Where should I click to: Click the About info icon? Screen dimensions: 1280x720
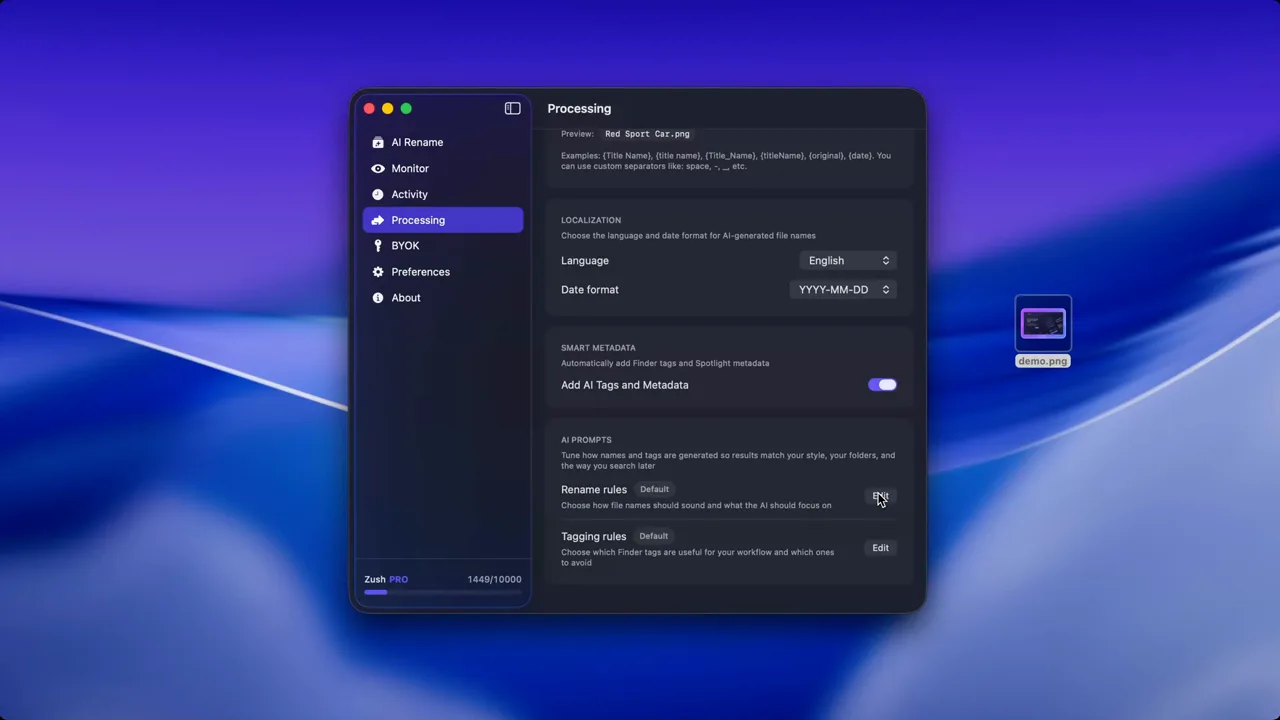point(378,298)
